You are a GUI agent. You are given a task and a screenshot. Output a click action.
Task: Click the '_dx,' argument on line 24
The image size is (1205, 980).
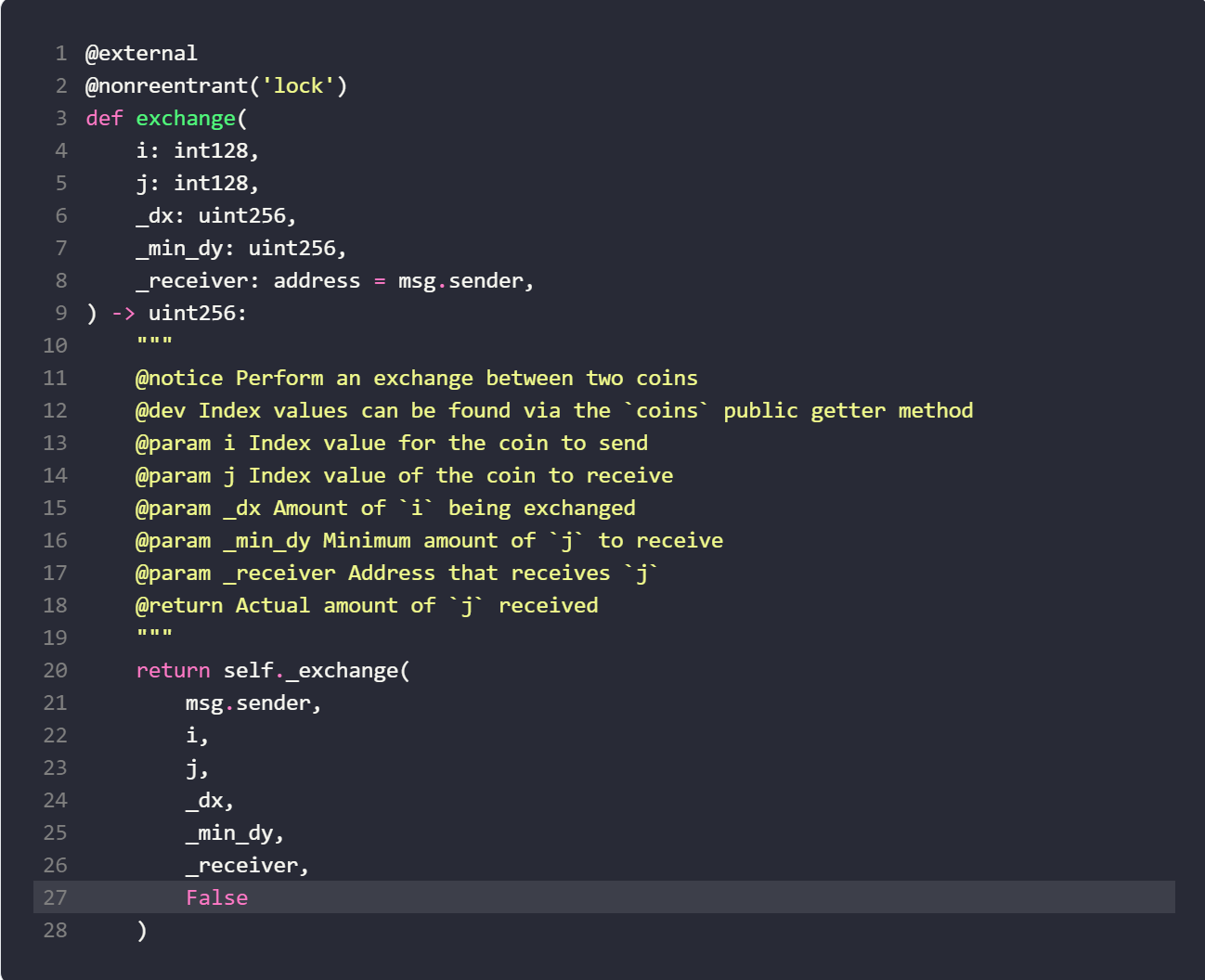[210, 800]
